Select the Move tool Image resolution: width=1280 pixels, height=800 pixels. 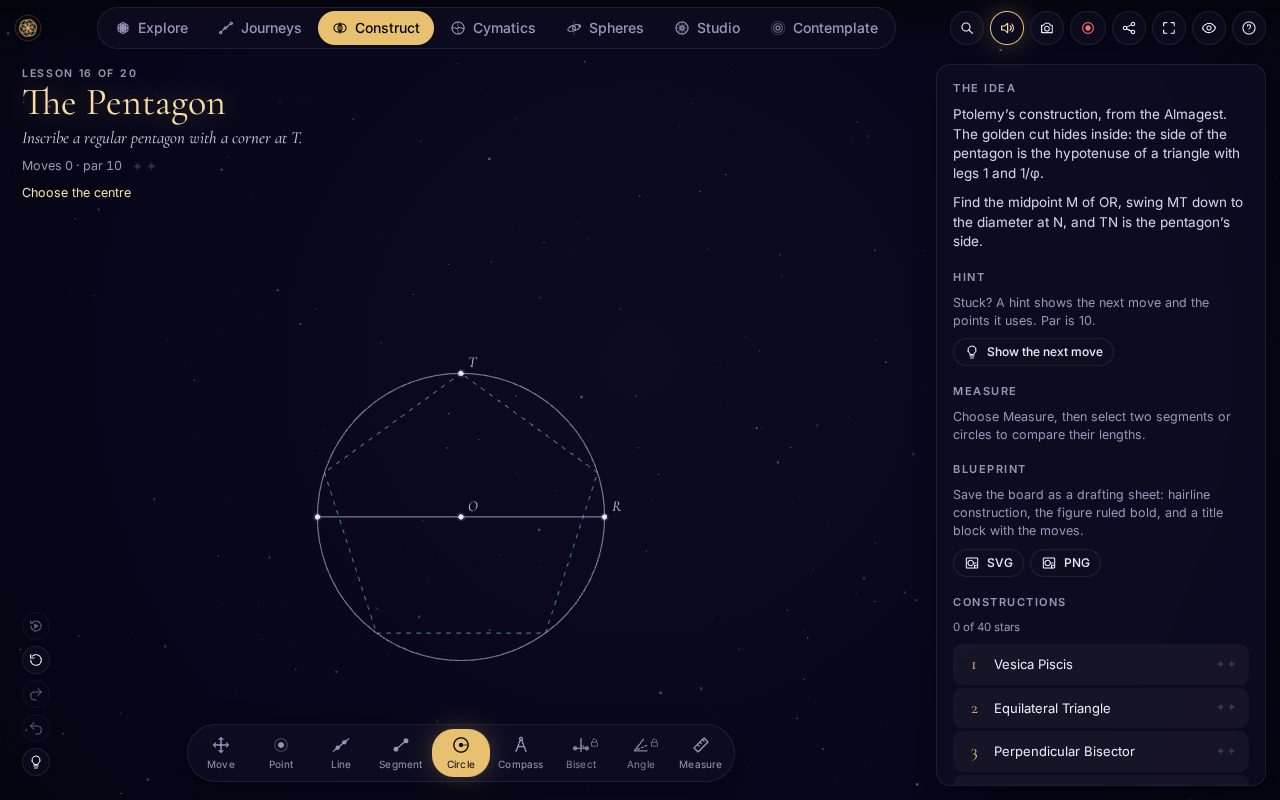[x=221, y=753]
